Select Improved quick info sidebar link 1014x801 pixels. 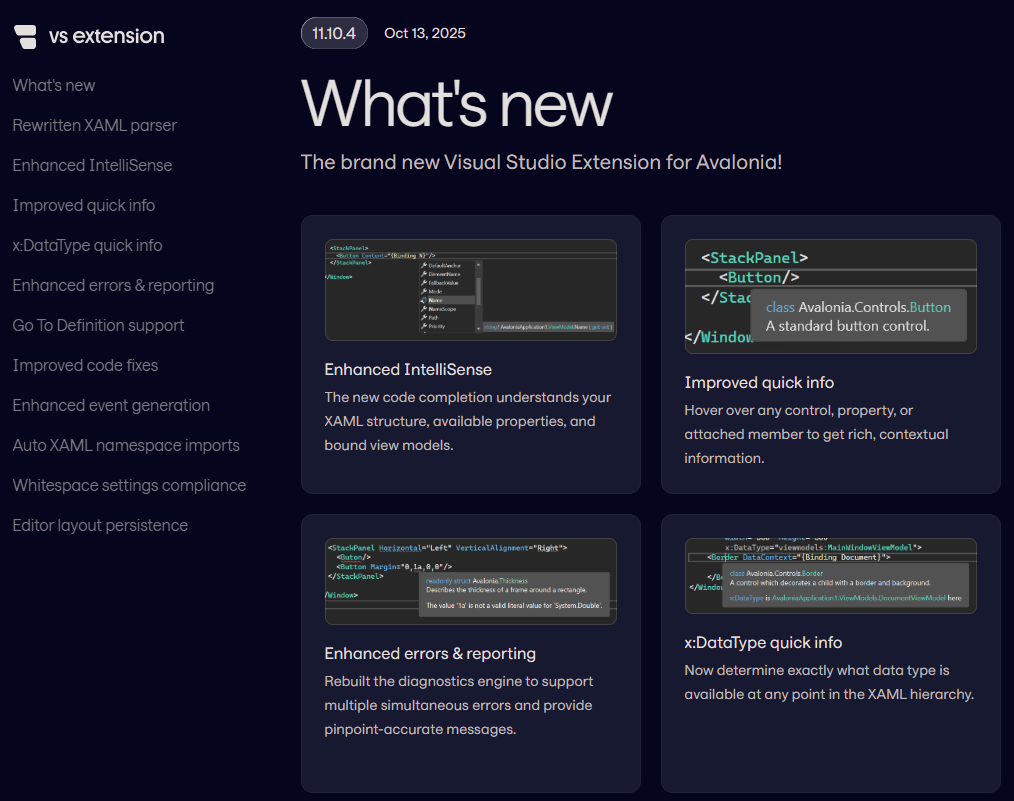pos(84,206)
